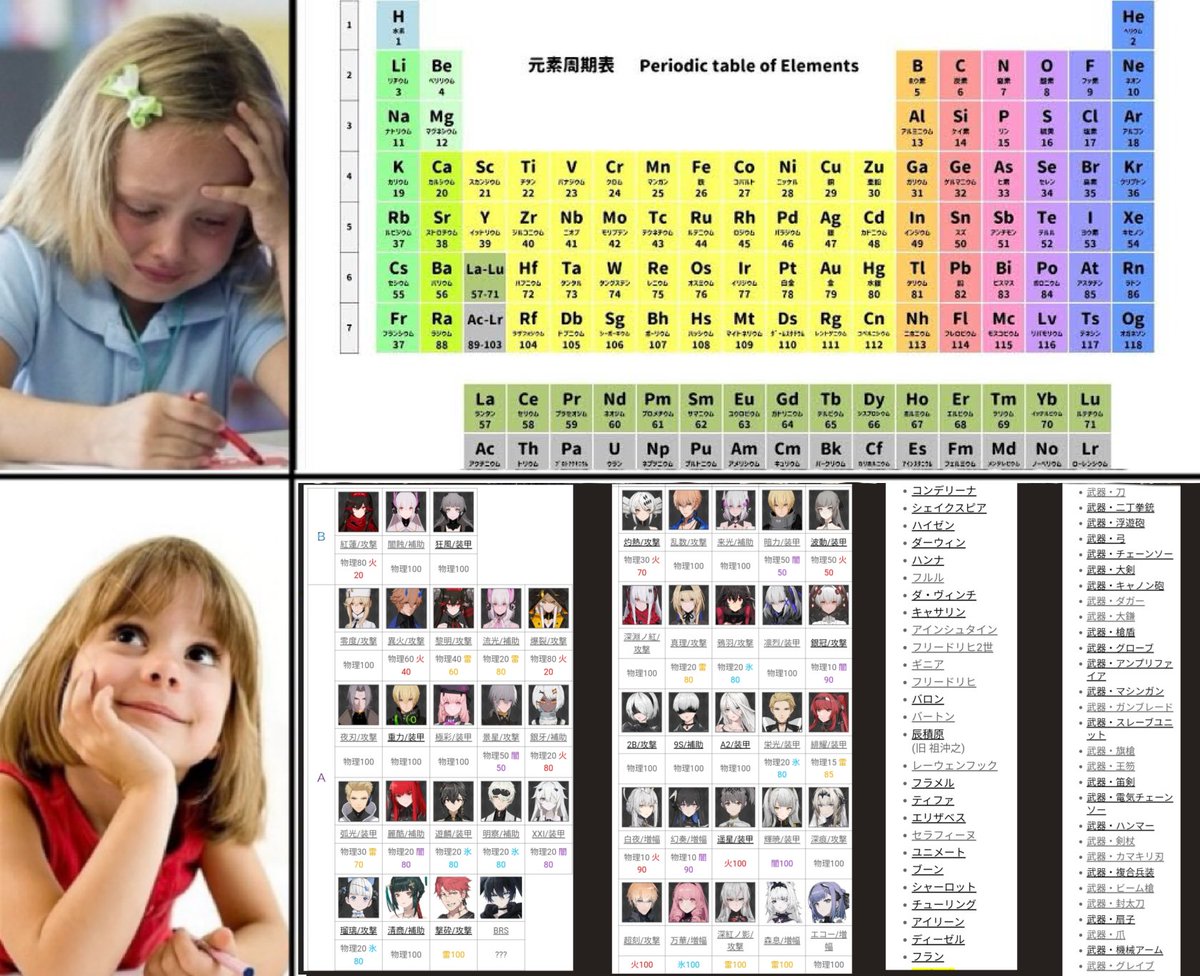Click the 武器・マシンガン link
Image resolution: width=1200 pixels, height=976 pixels.
coord(1125,691)
